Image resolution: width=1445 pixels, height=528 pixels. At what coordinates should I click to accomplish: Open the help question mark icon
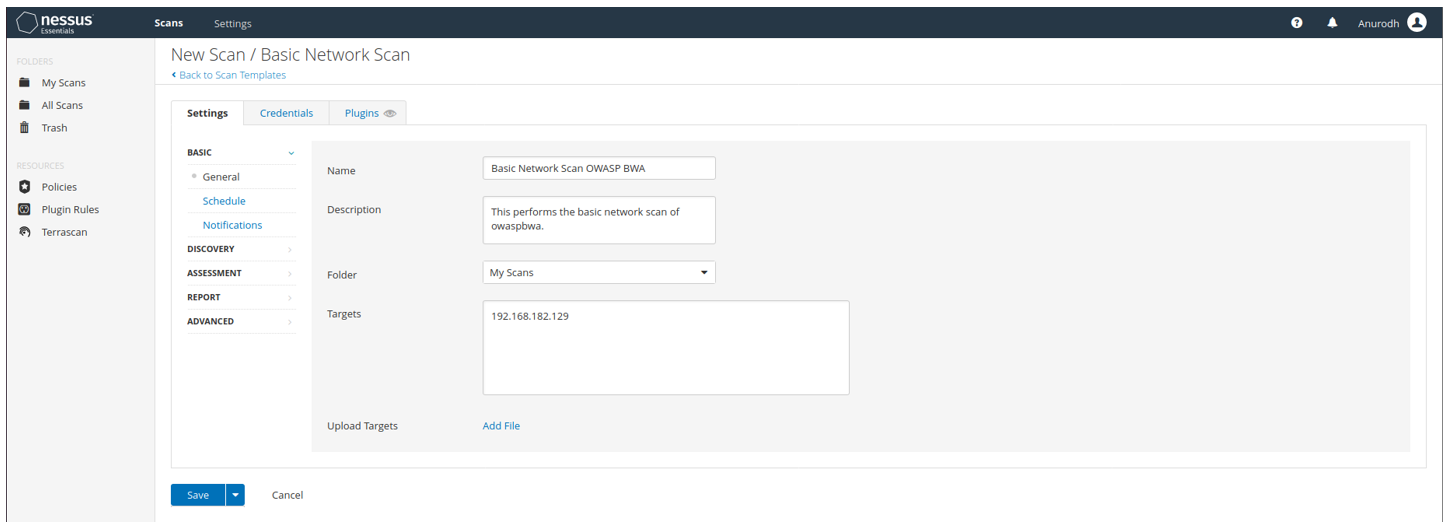click(1297, 23)
